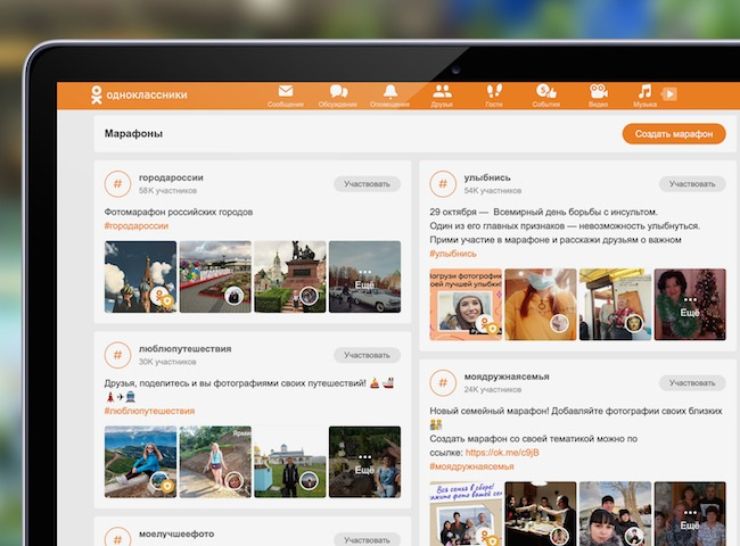Screen dimensions: 740x546
Task: Open monument statue photo in городароссии
Action: coord(290,277)
